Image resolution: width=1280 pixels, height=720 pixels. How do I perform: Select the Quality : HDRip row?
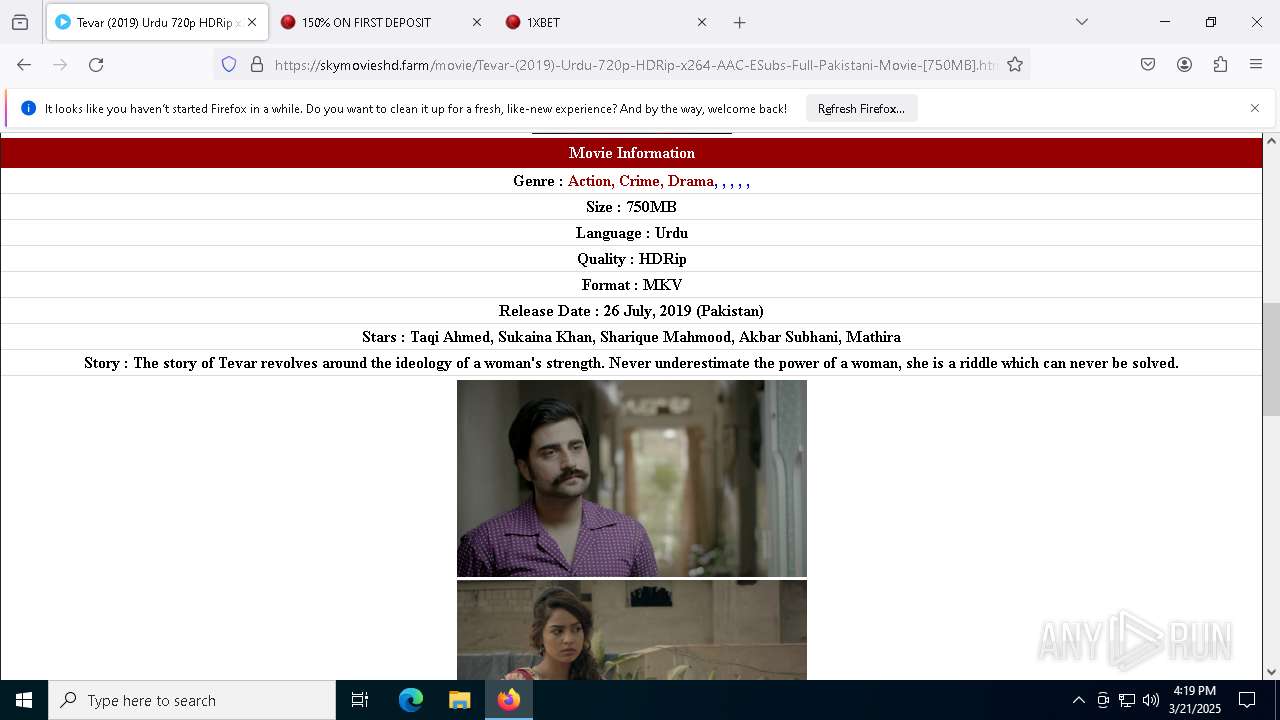632,259
